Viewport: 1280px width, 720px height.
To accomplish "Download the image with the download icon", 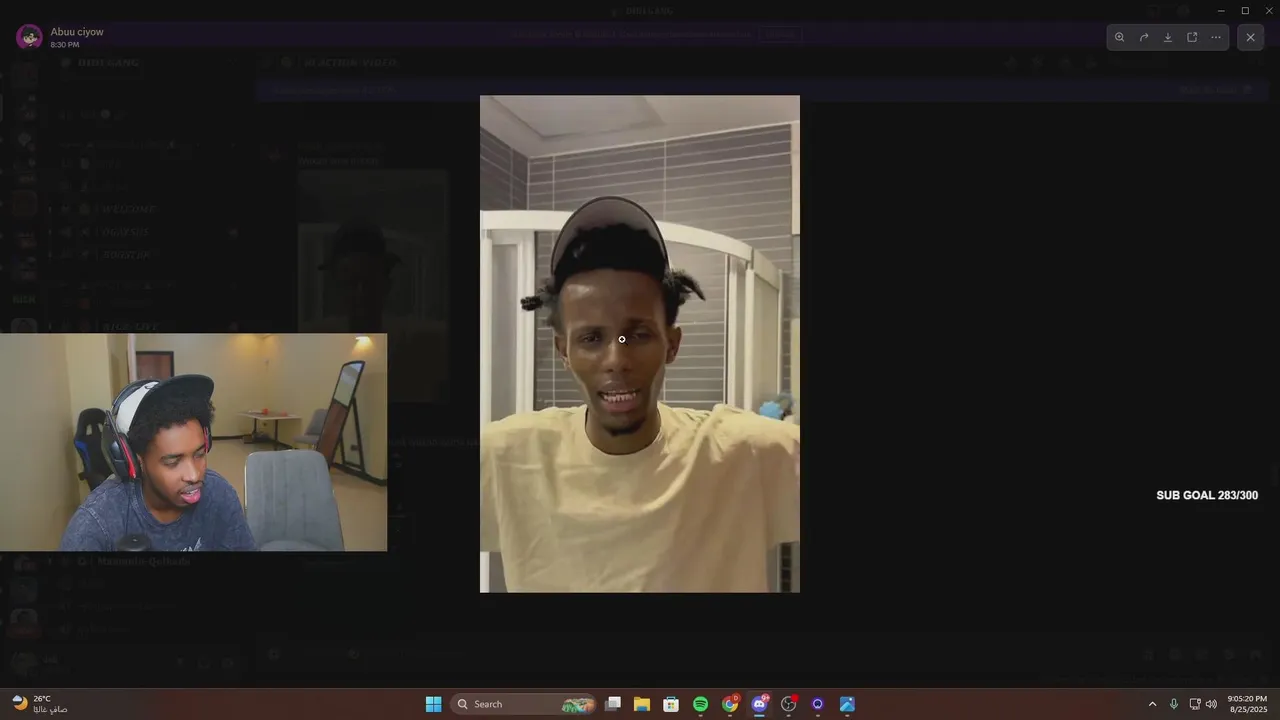I will click(x=1168, y=37).
